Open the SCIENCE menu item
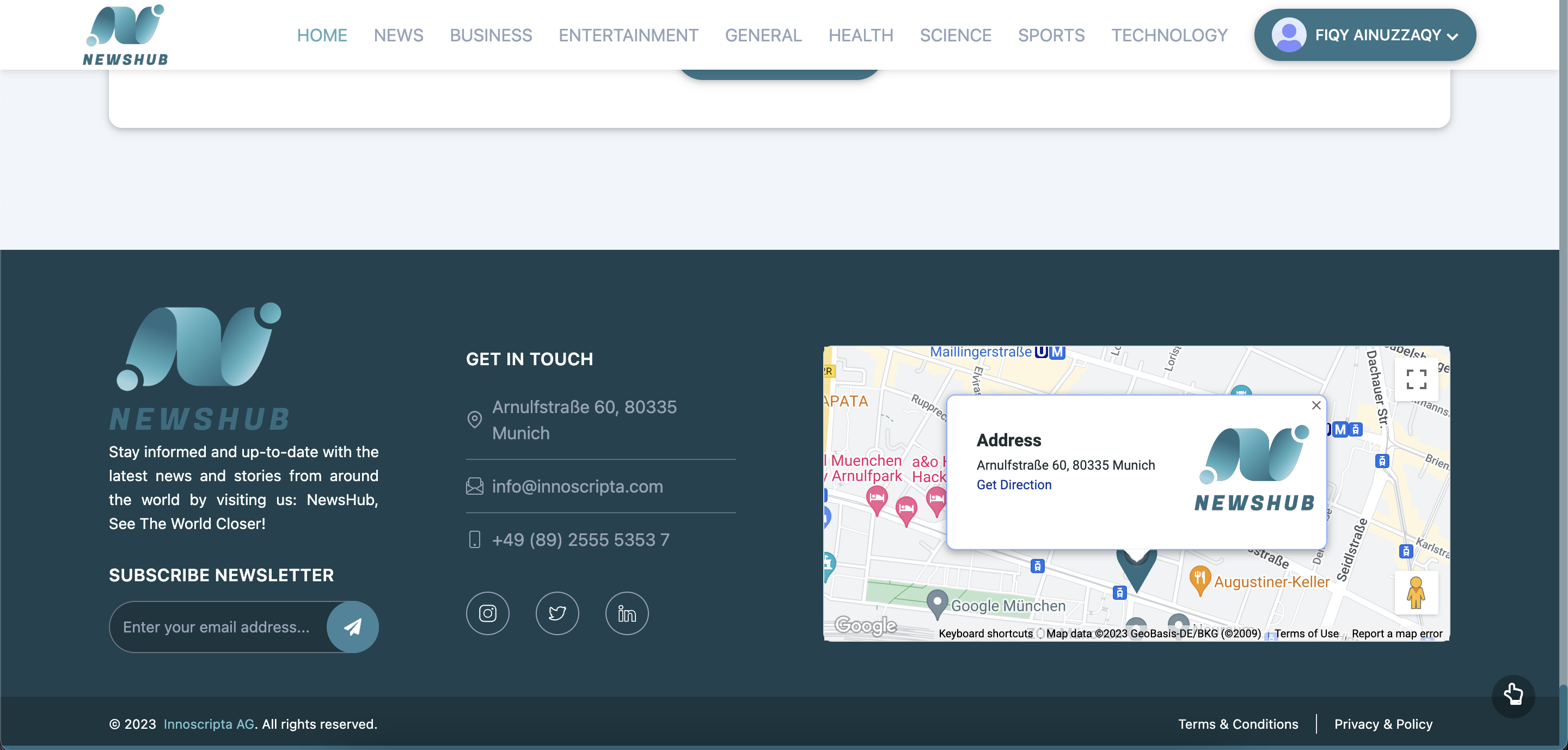The image size is (1568, 750). click(955, 35)
